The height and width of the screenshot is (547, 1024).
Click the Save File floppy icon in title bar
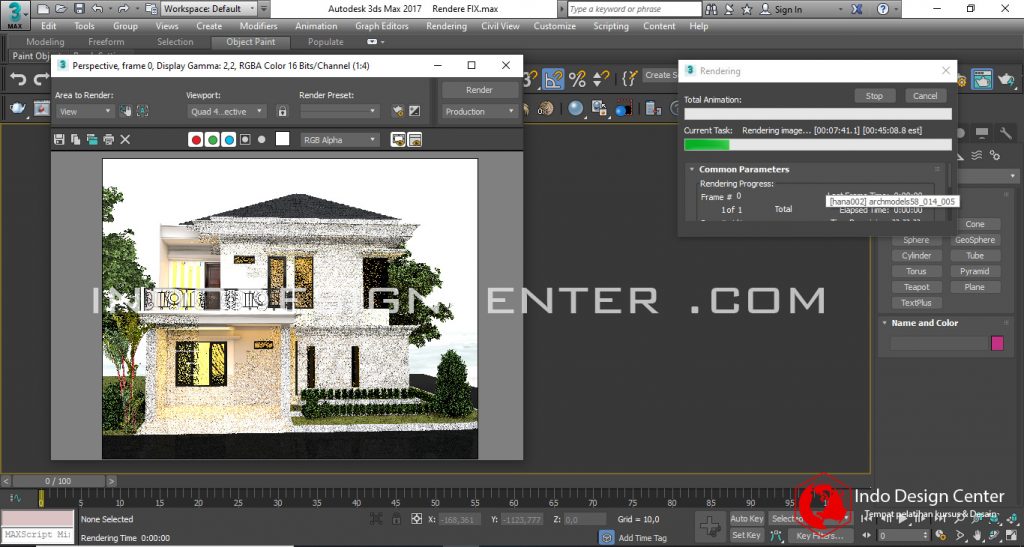point(79,9)
